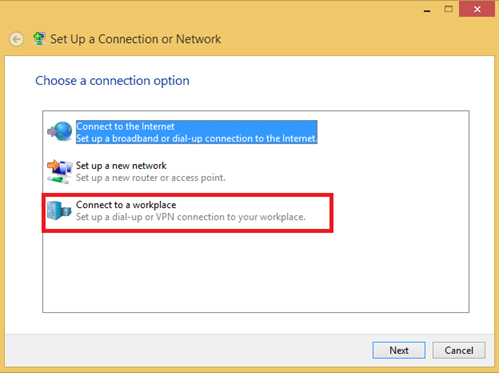Click the Choose a connection option heading
This screenshot has width=499, height=373.
pos(112,81)
